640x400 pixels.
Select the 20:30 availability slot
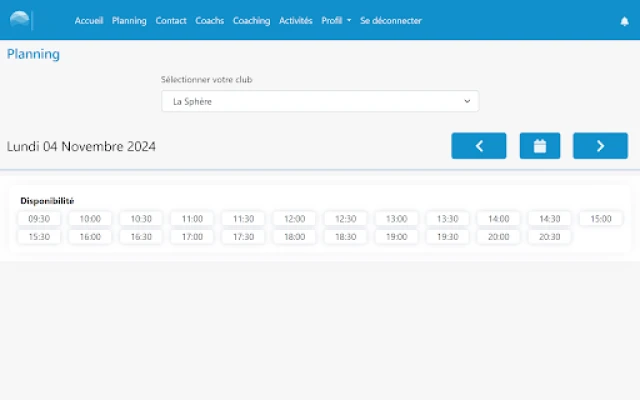549,237
